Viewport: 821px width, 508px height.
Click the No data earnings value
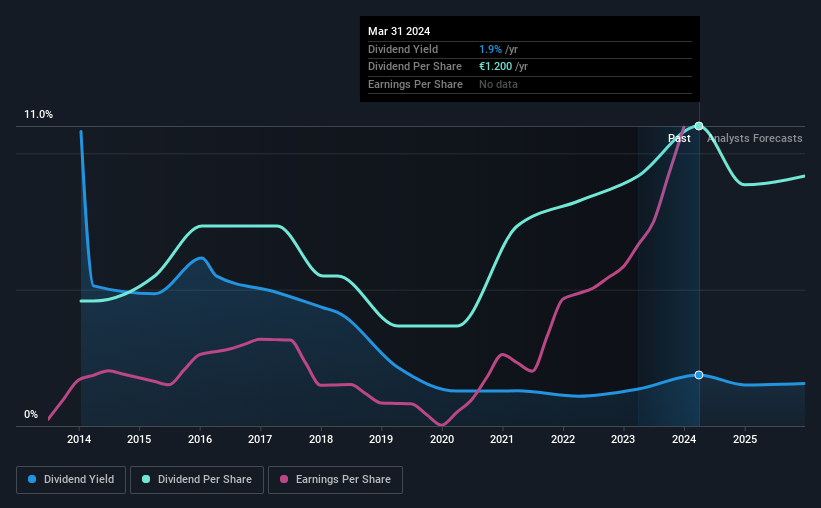click(x=498, y=84)
